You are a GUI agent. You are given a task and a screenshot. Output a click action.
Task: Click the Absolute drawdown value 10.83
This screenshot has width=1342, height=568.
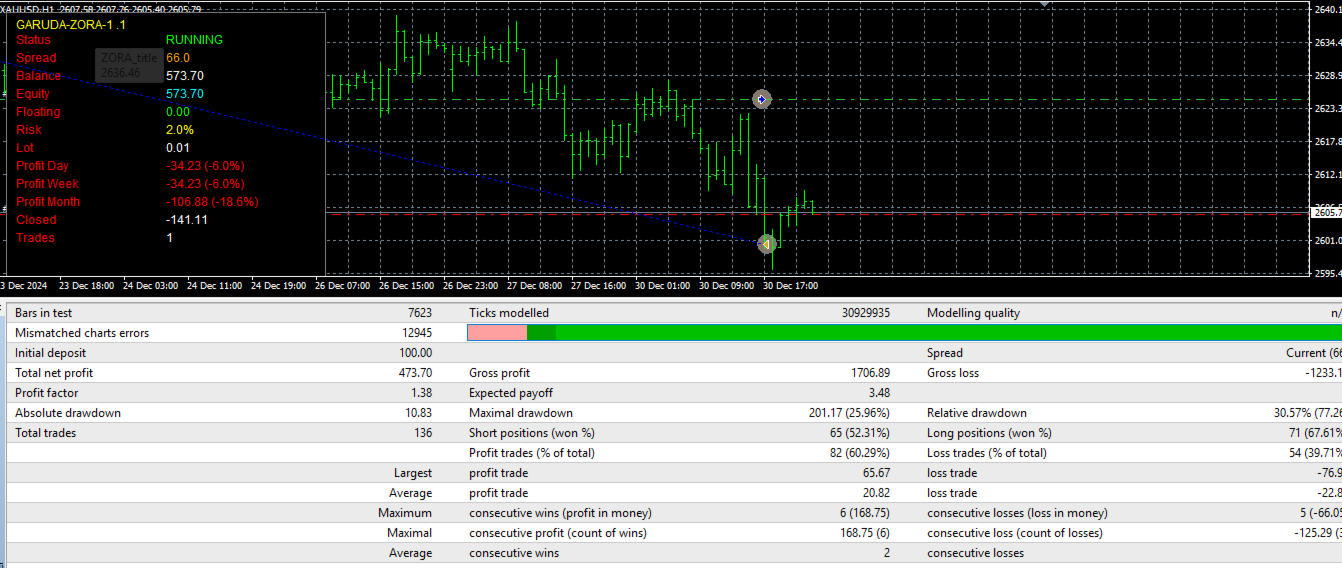(418, 413)
